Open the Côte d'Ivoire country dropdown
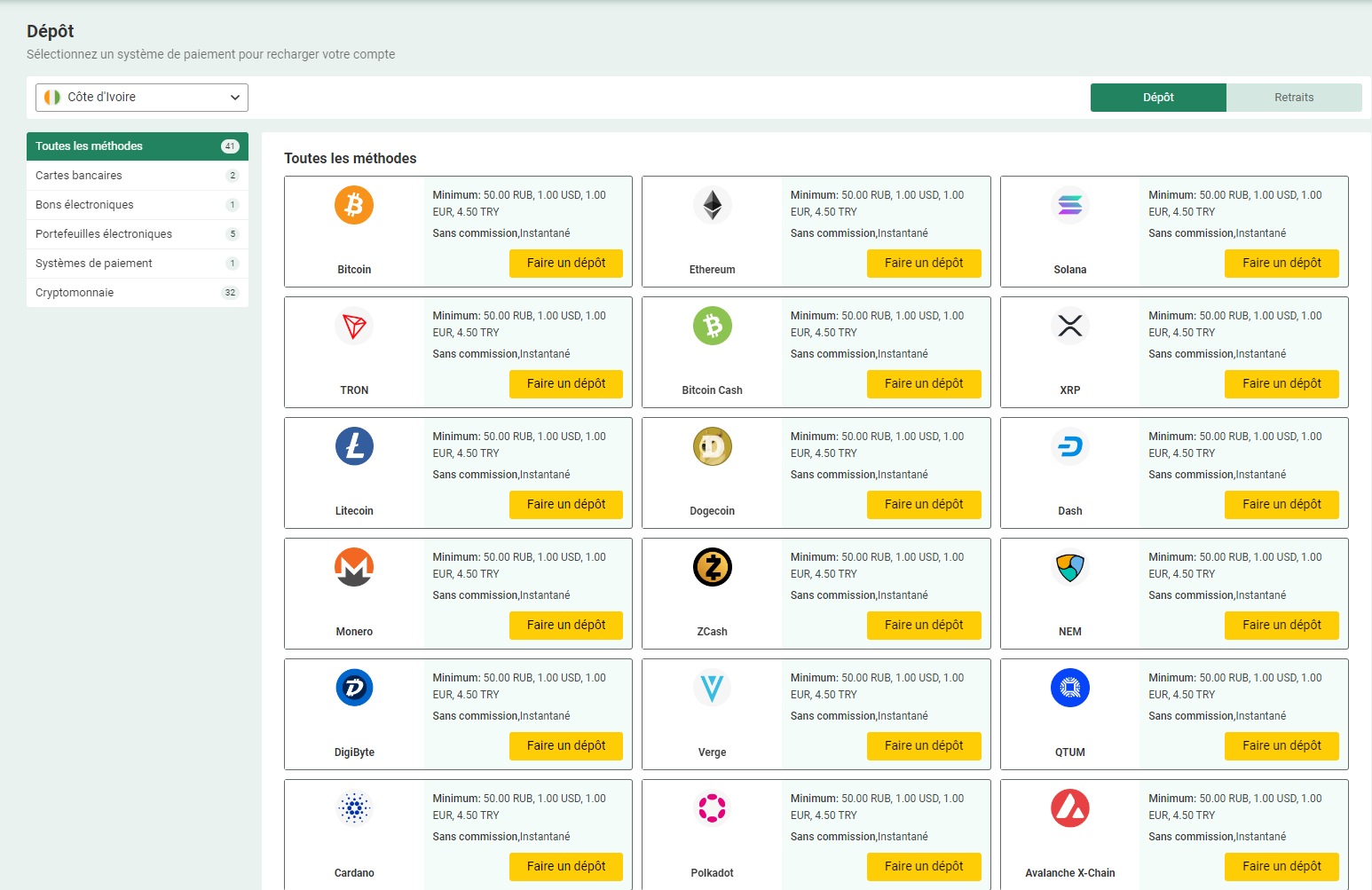Viewport: 1372px width, 890px height. 142,98
